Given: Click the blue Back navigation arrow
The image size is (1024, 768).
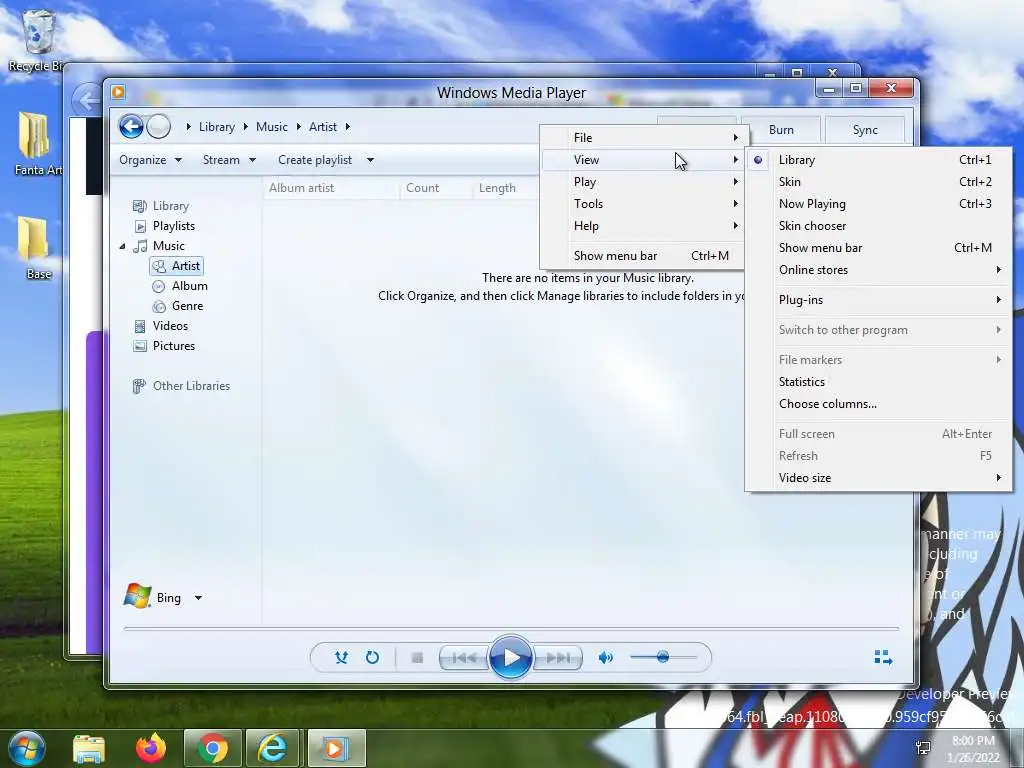Looking at the screenshot, I should coord(131,127).
